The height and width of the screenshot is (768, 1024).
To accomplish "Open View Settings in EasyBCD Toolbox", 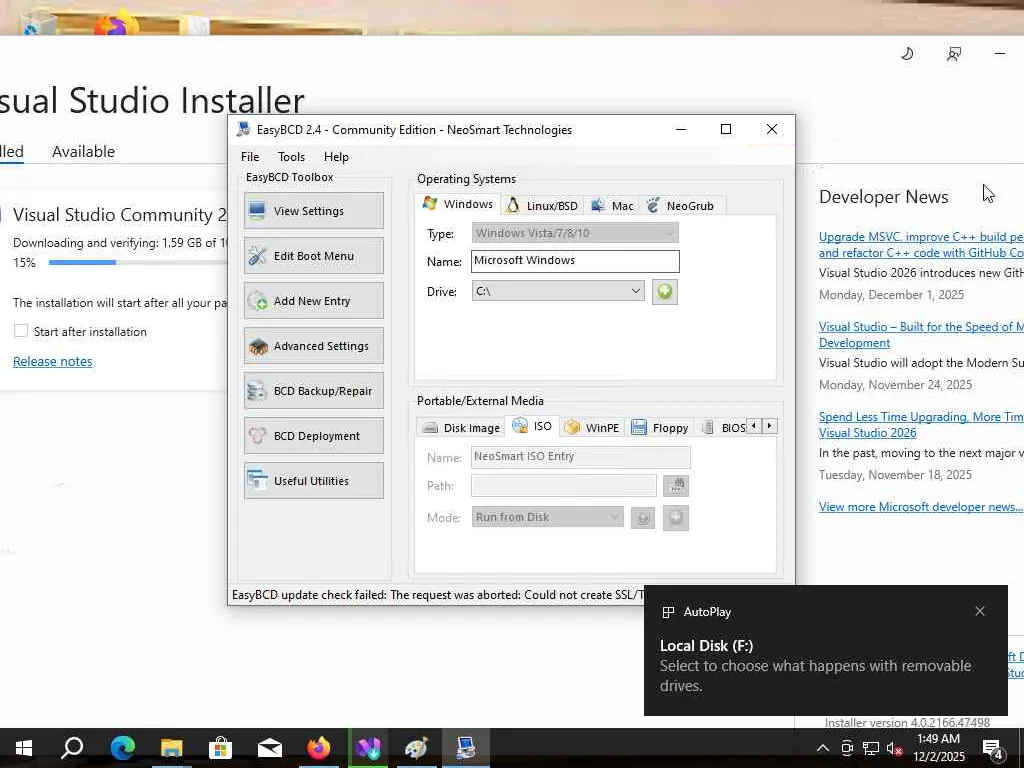I will point(313,211).
